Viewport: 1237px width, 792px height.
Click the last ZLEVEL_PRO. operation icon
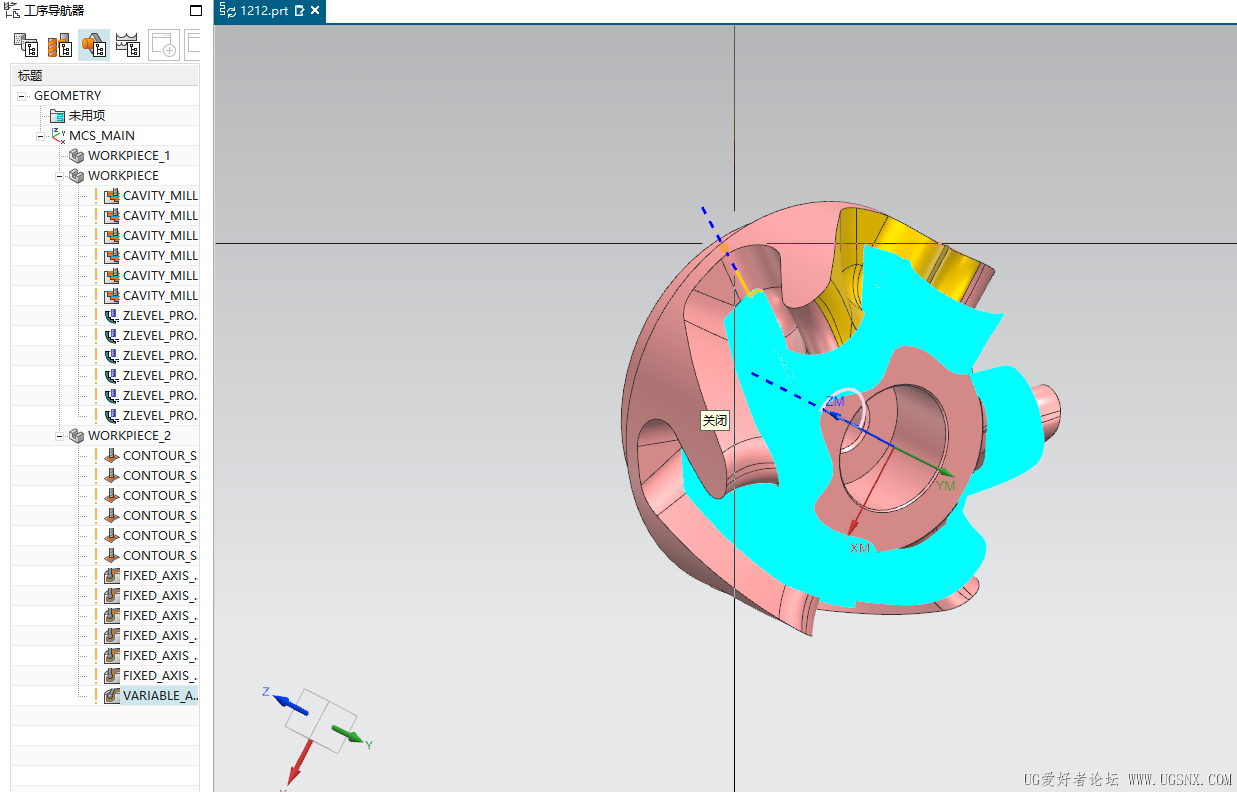click(x=111, y=416)
